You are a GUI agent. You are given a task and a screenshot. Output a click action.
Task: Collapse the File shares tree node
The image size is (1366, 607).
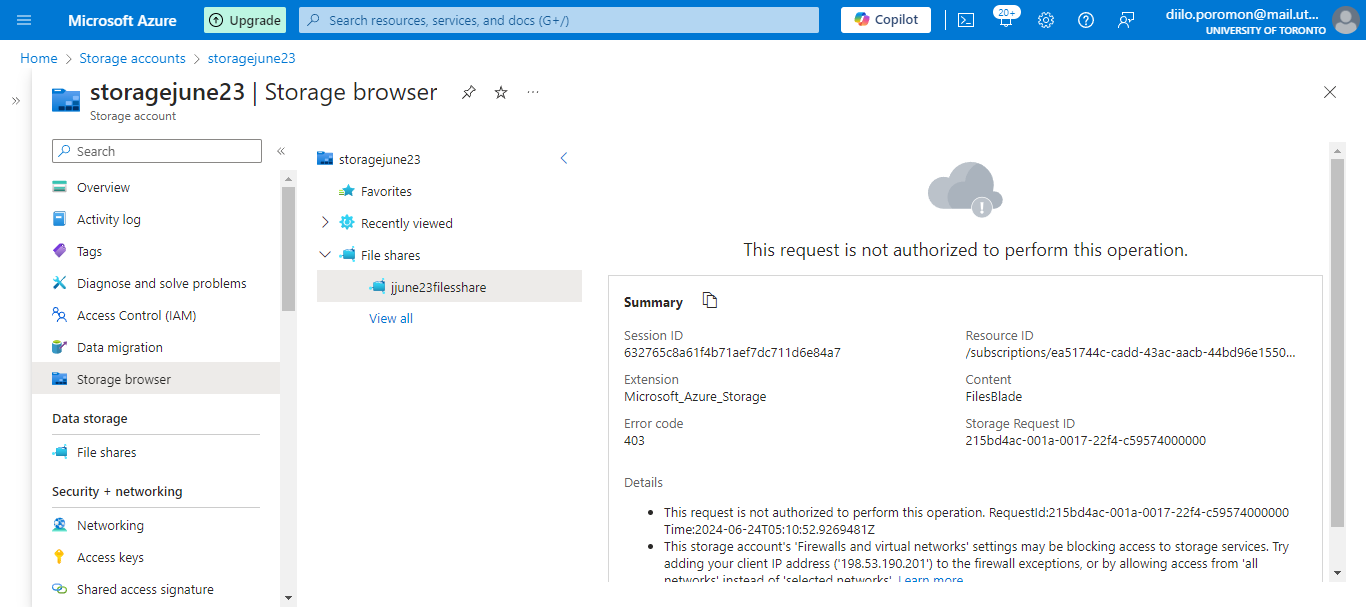325,255
